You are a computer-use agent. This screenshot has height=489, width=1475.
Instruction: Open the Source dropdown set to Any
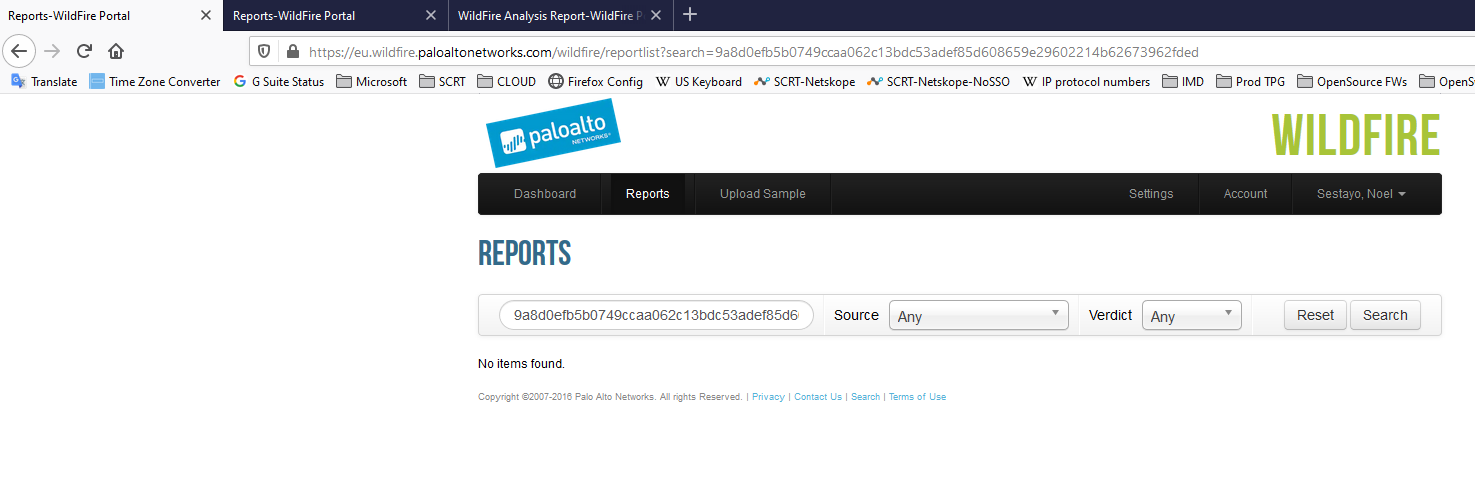(978, 315)
